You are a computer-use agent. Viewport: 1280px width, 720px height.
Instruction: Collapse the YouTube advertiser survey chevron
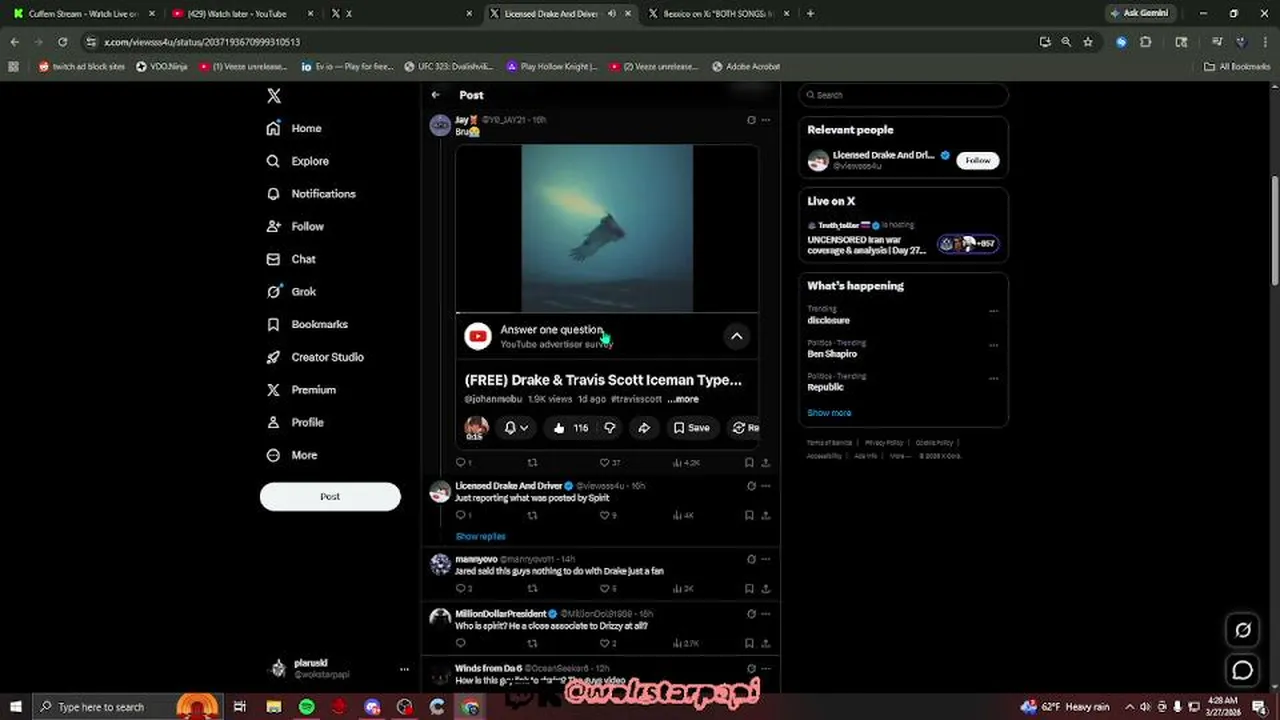736,336
